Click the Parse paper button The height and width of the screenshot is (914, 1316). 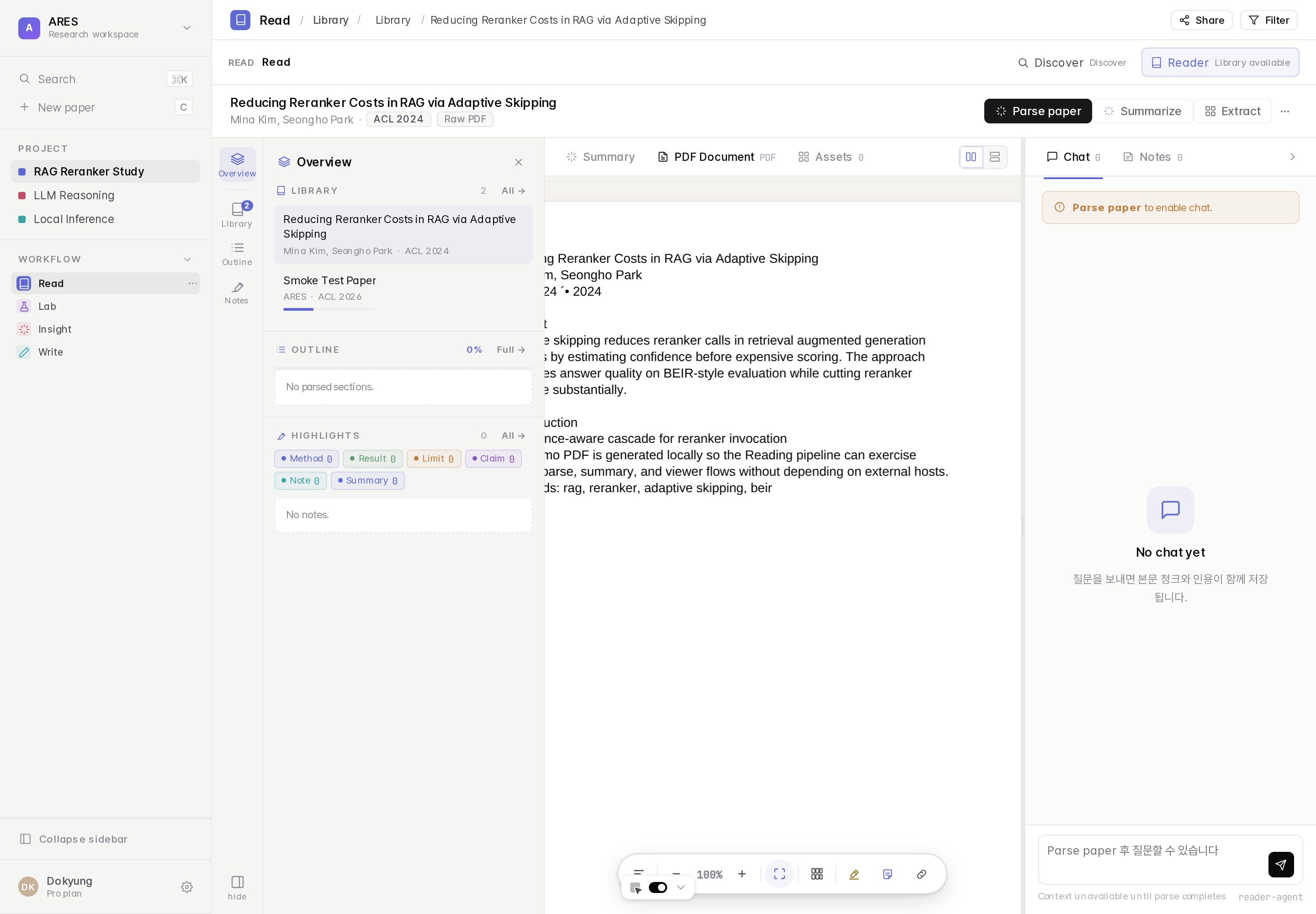tap(1038, 111)
